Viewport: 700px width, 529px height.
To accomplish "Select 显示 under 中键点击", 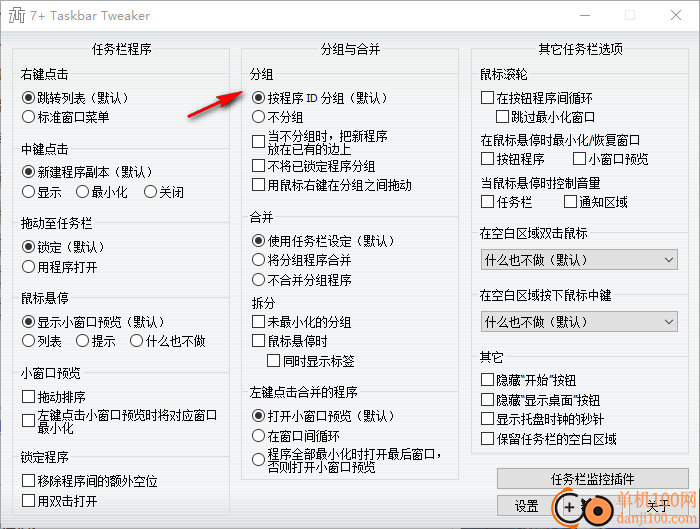I will [x=28, y=192].
